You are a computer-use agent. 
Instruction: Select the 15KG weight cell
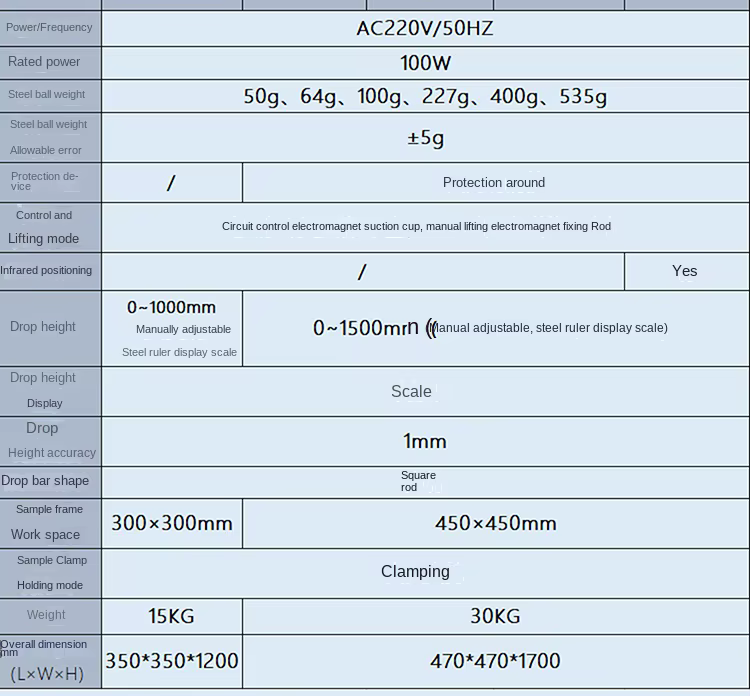click(172, 616)
